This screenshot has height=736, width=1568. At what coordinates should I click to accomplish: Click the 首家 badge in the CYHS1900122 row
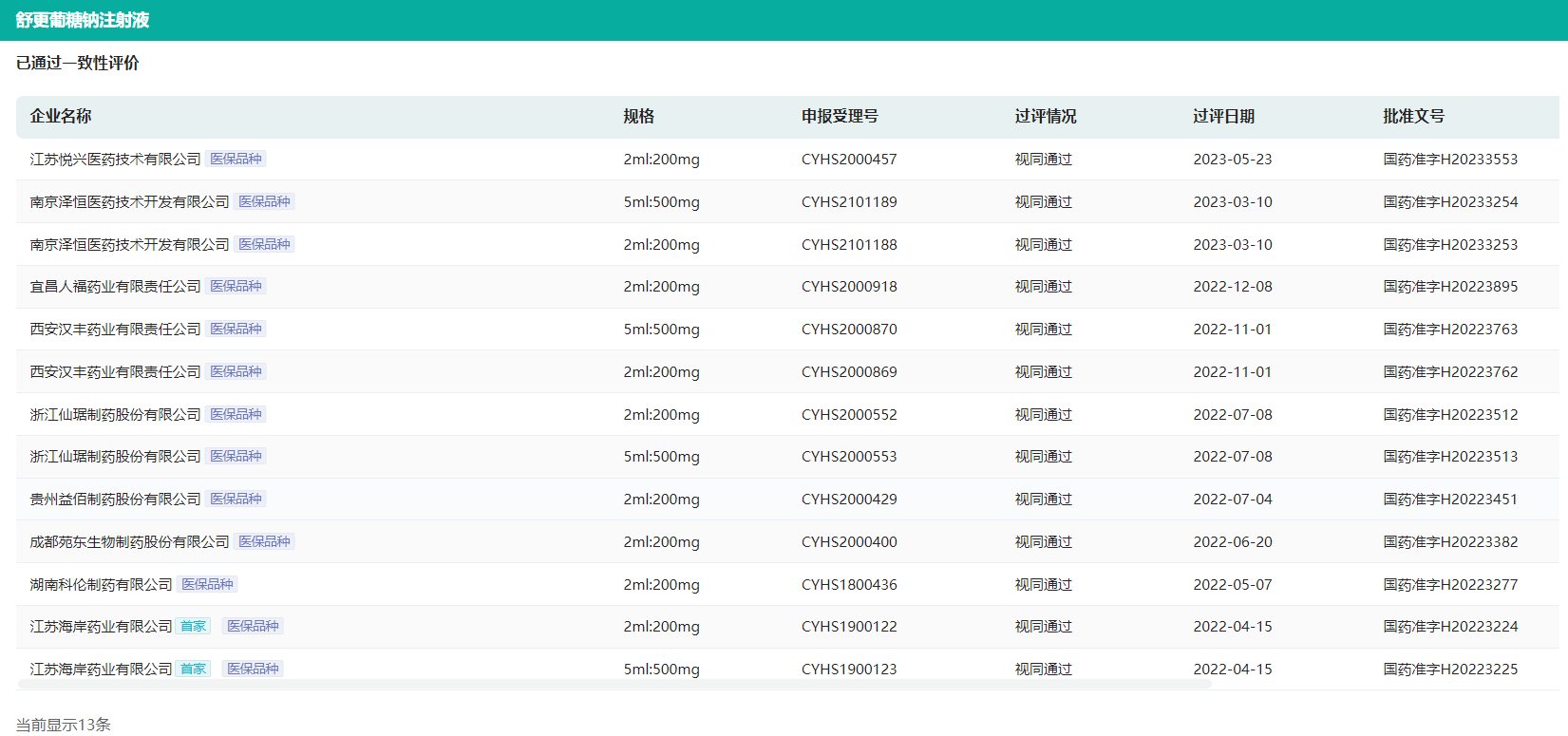(193, 627)
